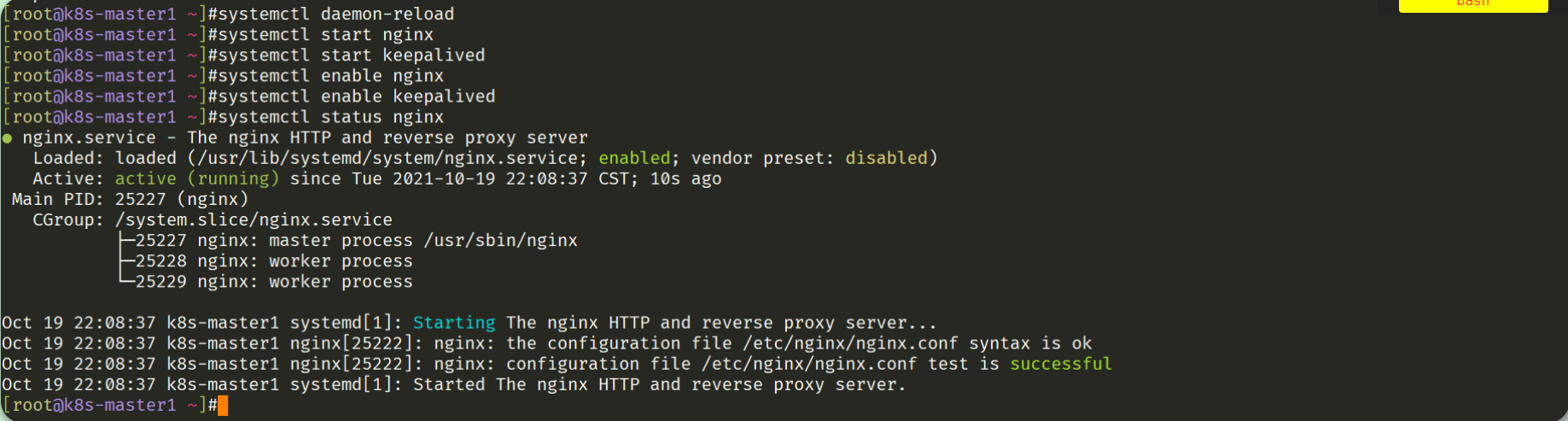Click the yellow bash label at top right
Image resolution: width=1568 pixels, height=421 pixels.
coord(1473,5)
